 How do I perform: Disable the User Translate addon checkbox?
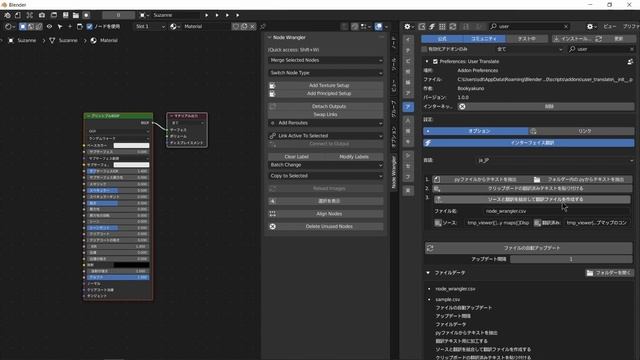coord(435,62)
